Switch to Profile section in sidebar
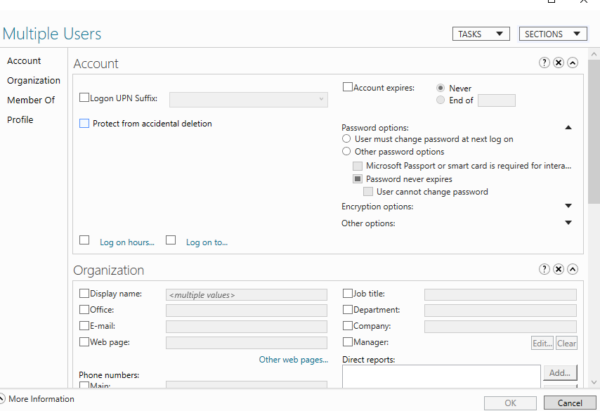Viewport: 600px width, 411px height. pyautogui.click(x=20, y=120)
